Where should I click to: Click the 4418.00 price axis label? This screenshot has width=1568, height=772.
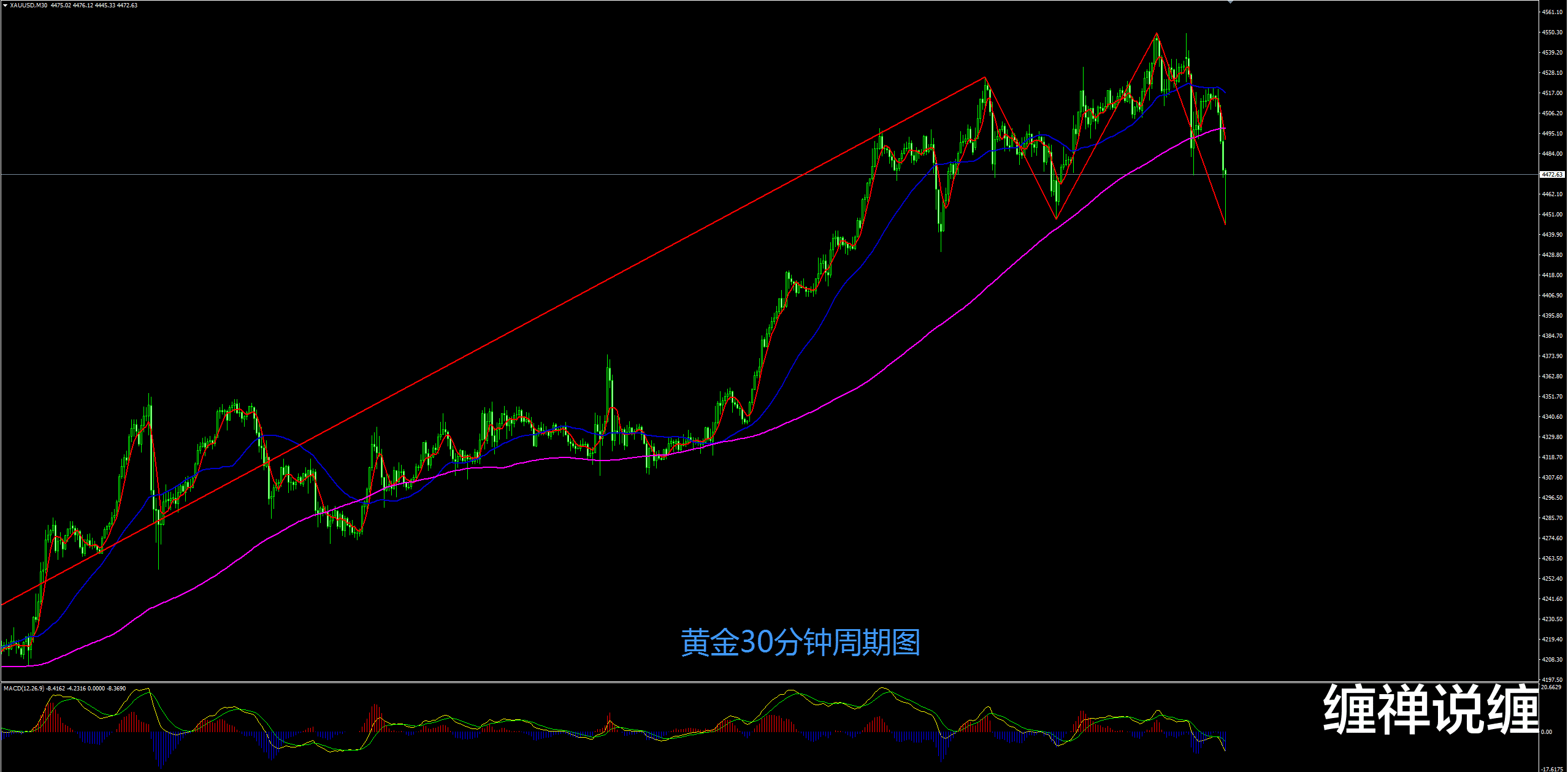point(1552,275)
